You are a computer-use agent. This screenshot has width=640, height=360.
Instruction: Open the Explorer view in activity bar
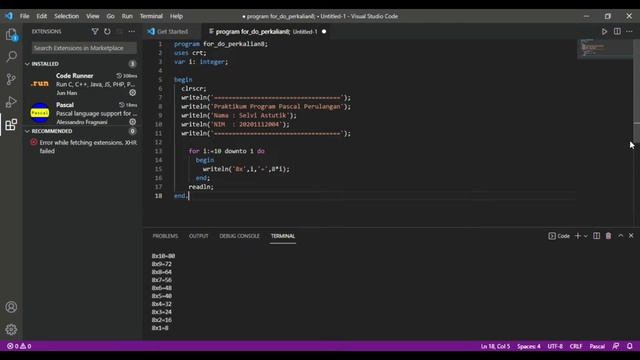tap(11, 35)
